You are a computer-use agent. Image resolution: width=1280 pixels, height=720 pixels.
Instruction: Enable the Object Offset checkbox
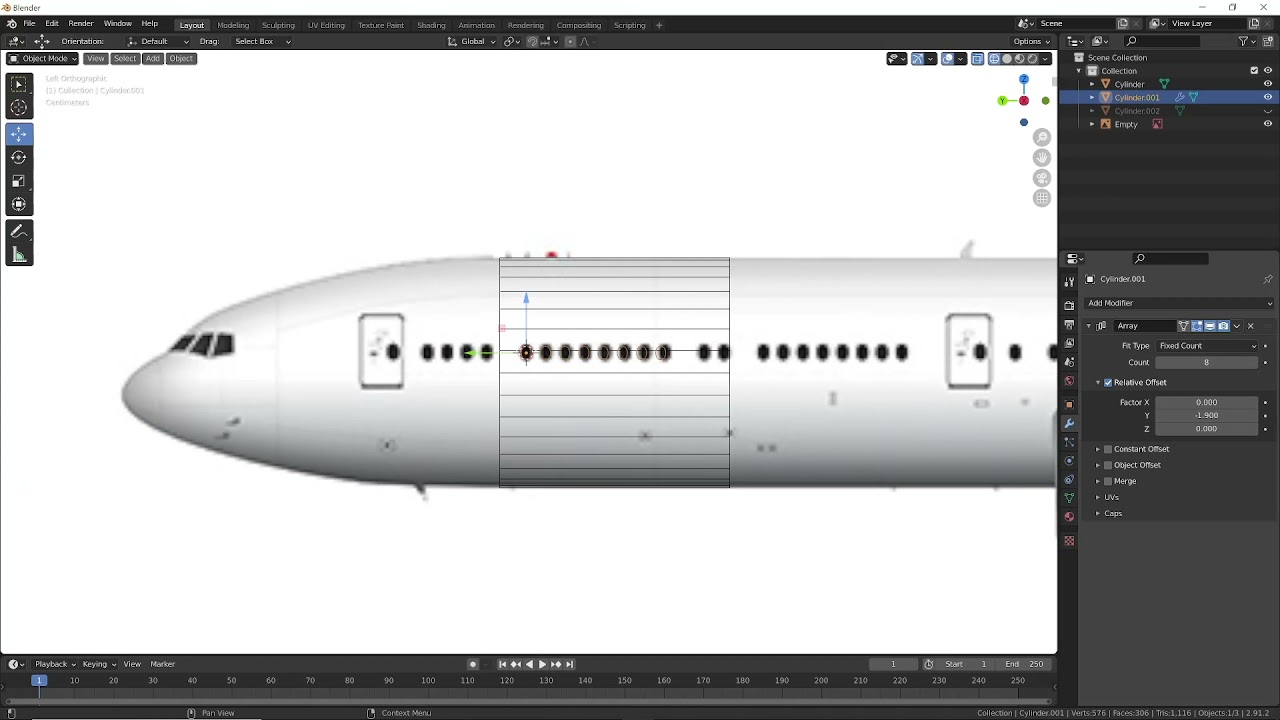tap(1108, 465)
